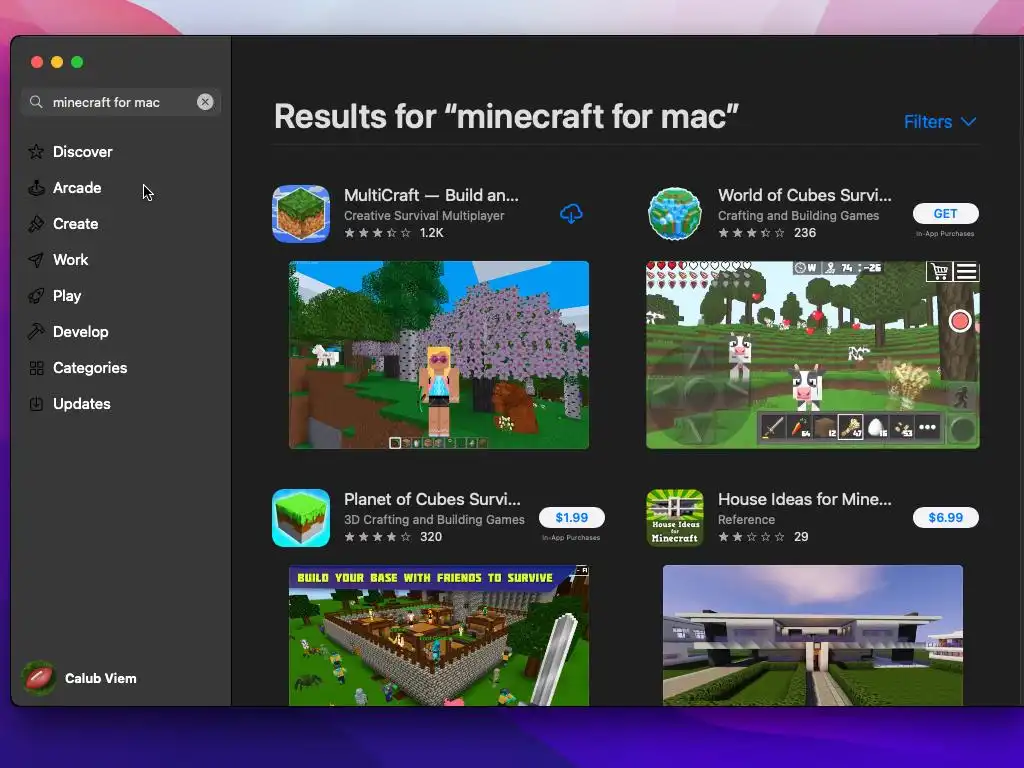The width and height of the screenshot is (1024, 768).
Task: Click GET for World of Cubes
Action: [x=945, y=214]
